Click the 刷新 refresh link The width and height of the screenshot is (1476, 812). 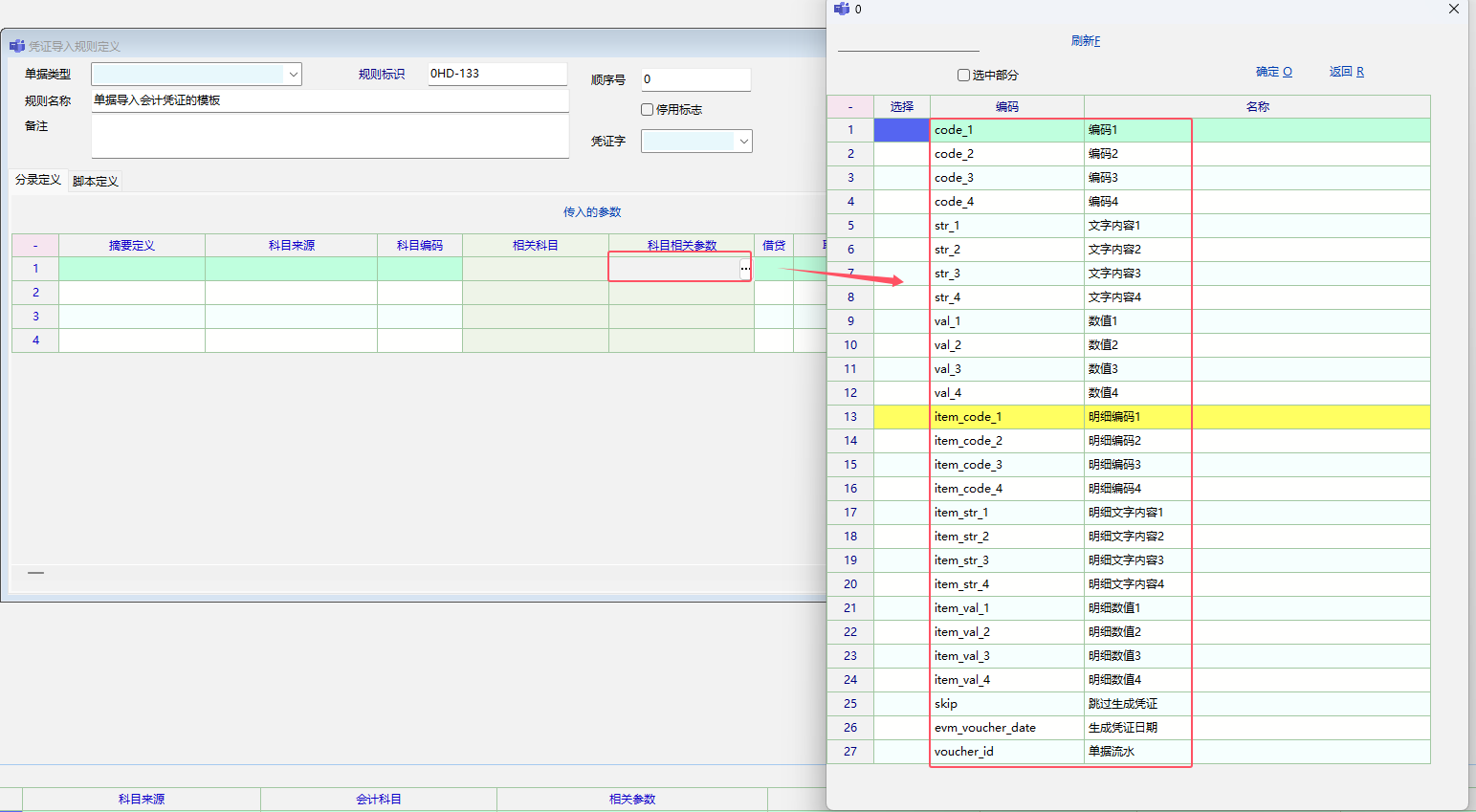pos(1086,41)
